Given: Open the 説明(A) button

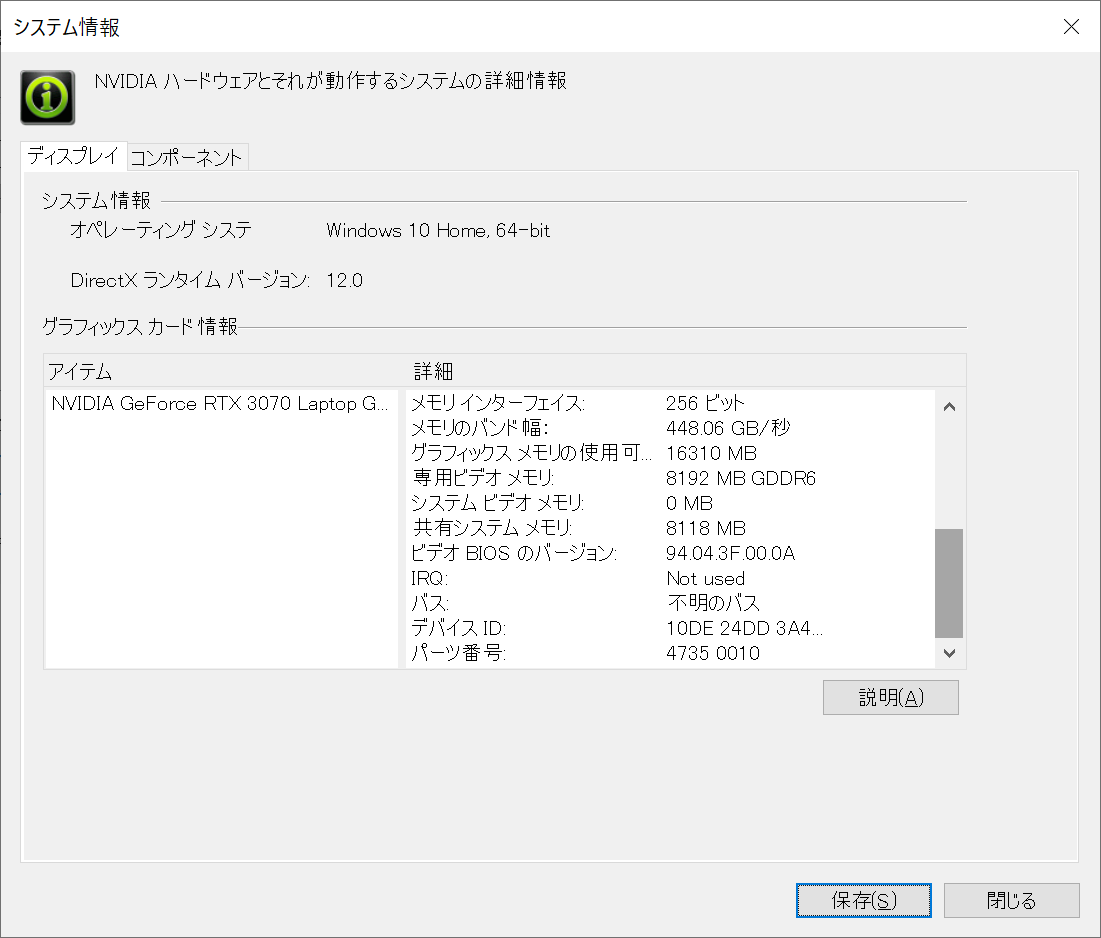Looking at the screenshot, I should click(890, 697).
